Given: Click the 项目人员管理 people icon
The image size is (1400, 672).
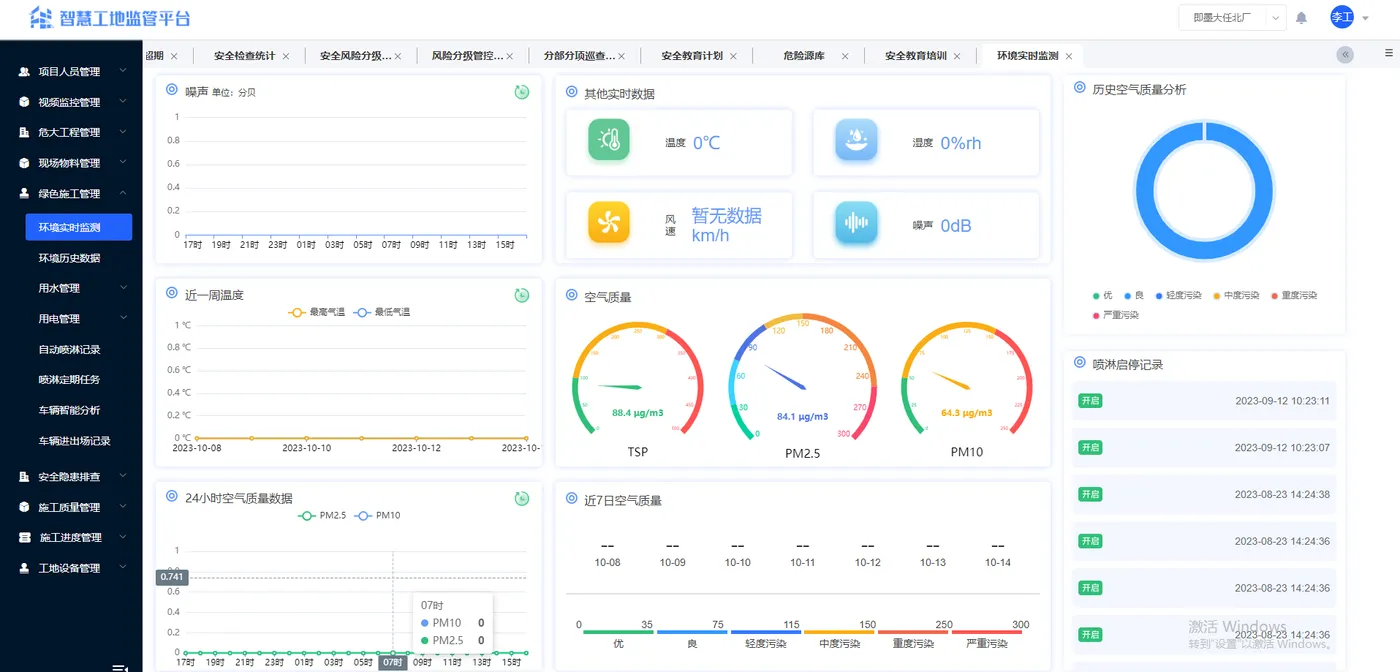Looking at the screenshot, I should [x=24, y=72].
